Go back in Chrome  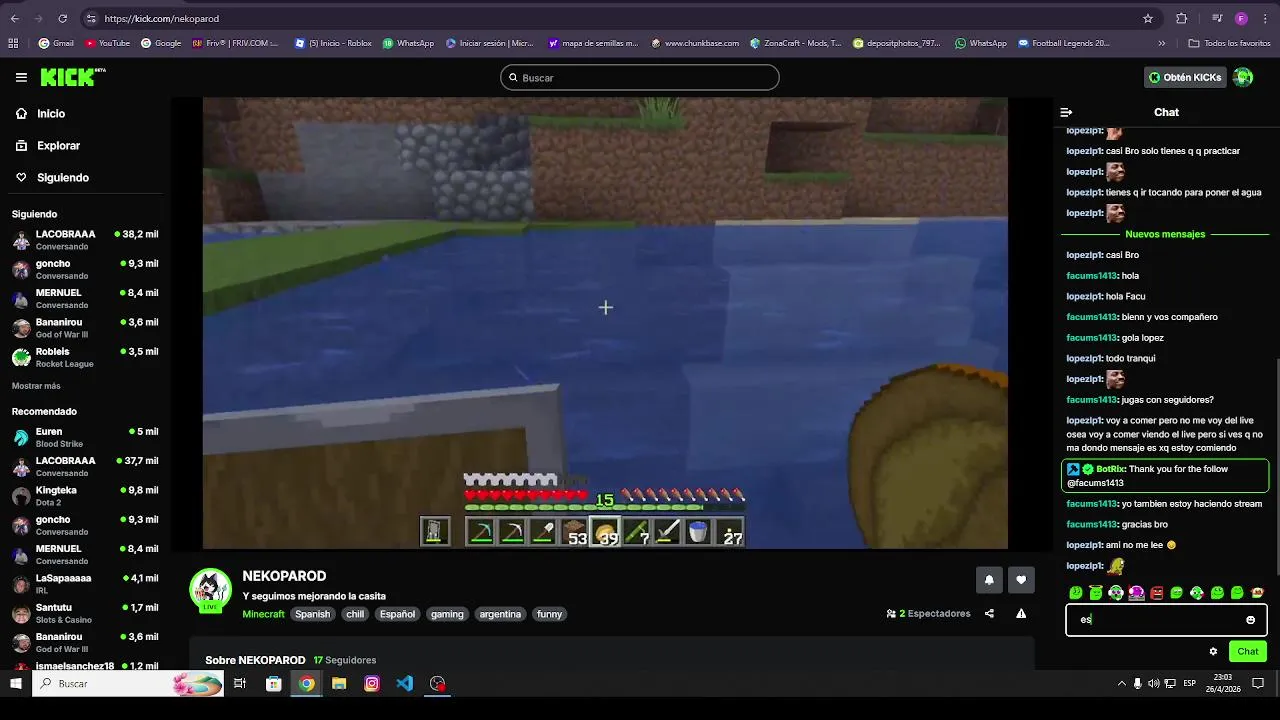click(x=15, y=18)
